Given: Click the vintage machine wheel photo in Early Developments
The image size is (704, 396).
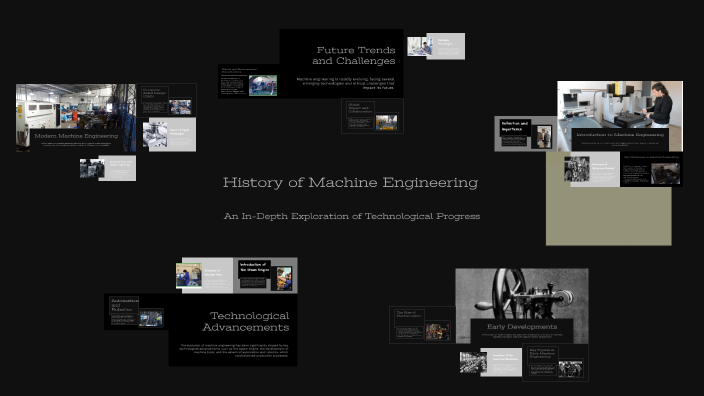Looking at the screenshot, I should (522, 293).
